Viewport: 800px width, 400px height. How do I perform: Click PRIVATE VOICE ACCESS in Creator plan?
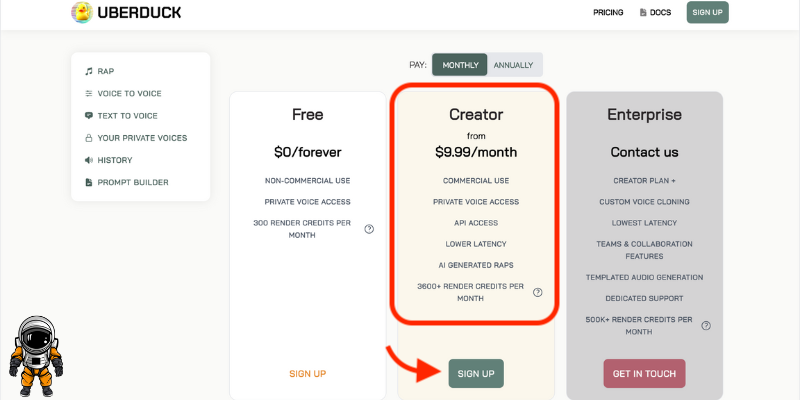point(476,202)
